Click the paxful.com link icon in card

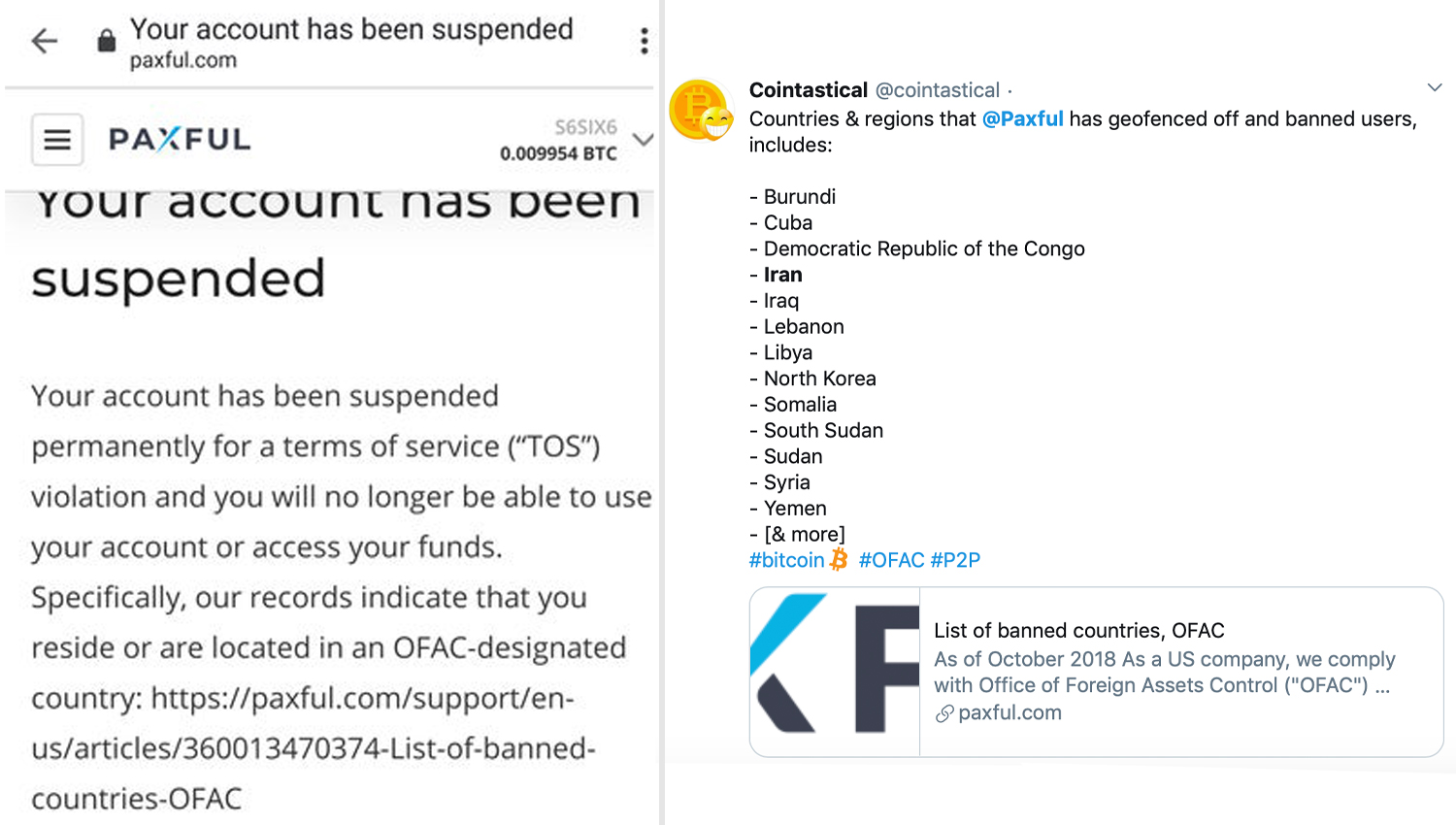tap(944, 714)
